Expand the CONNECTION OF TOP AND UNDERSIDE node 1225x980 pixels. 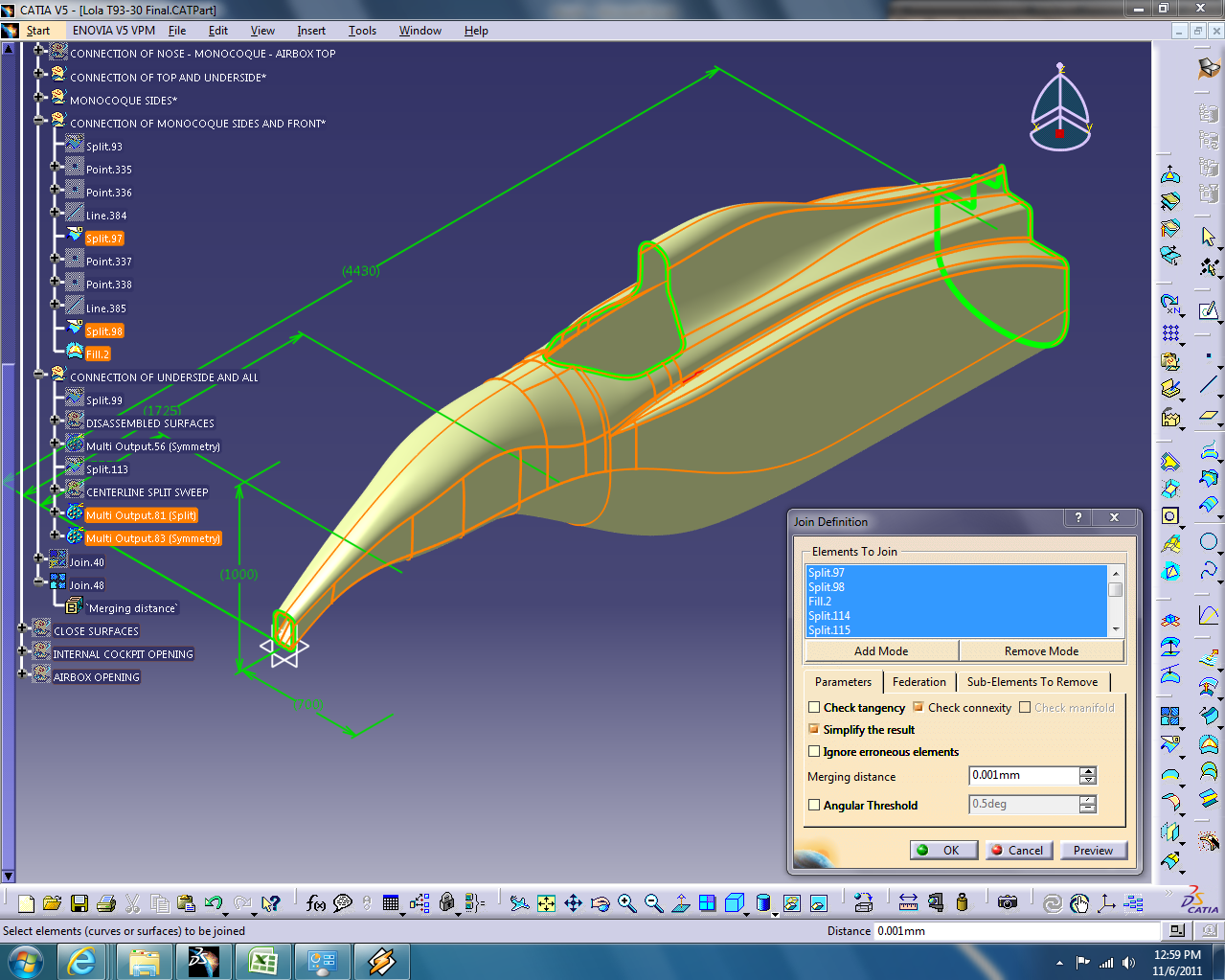(38, 74)
